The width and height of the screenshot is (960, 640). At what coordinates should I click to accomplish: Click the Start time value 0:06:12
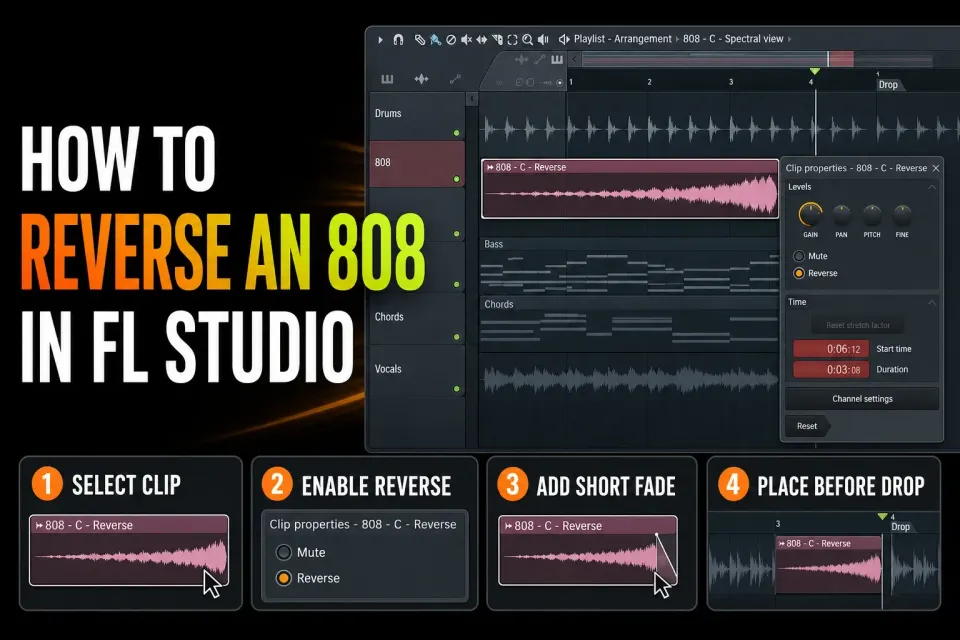[831, 349]
